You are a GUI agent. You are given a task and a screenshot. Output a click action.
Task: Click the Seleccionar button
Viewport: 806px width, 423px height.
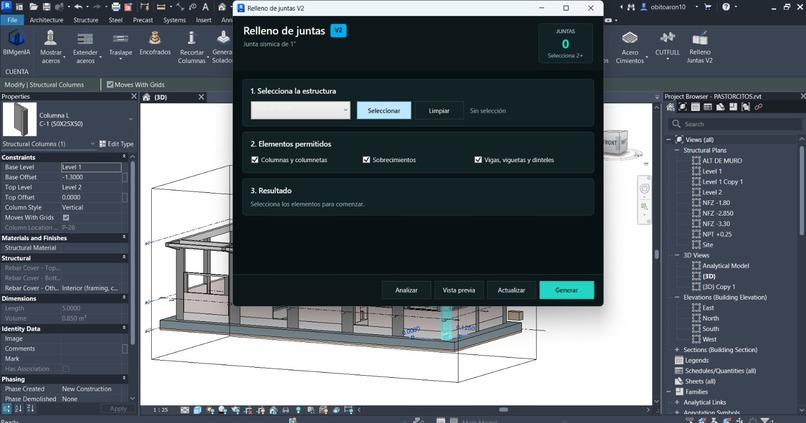pos(384,111)
